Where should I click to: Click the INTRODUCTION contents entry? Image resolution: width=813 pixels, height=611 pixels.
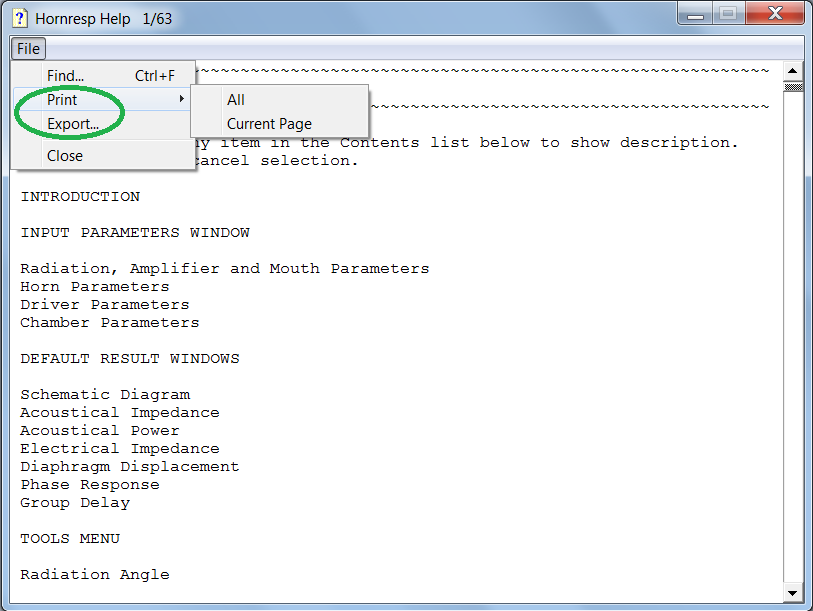[80, 197]
